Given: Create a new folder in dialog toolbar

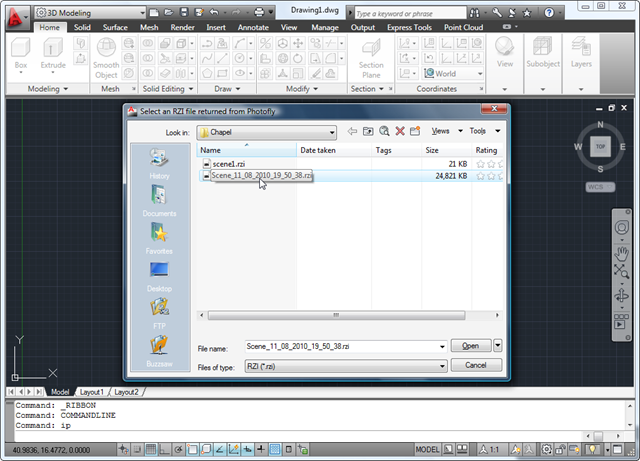Looking at the screenshot, I should [x=416, y=131].
